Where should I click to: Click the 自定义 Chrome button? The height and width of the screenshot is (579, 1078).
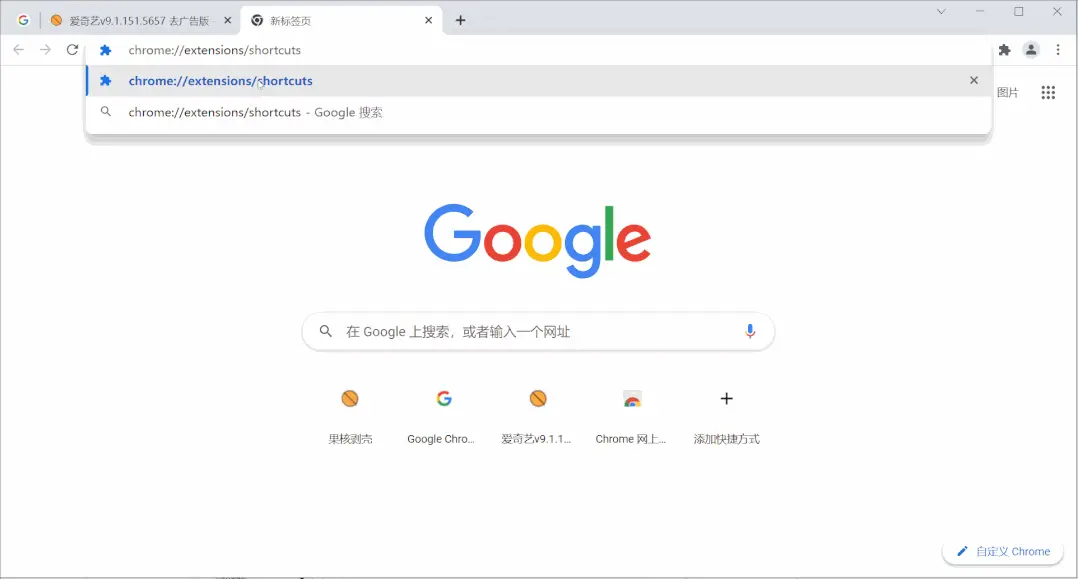click(1003, 551)
